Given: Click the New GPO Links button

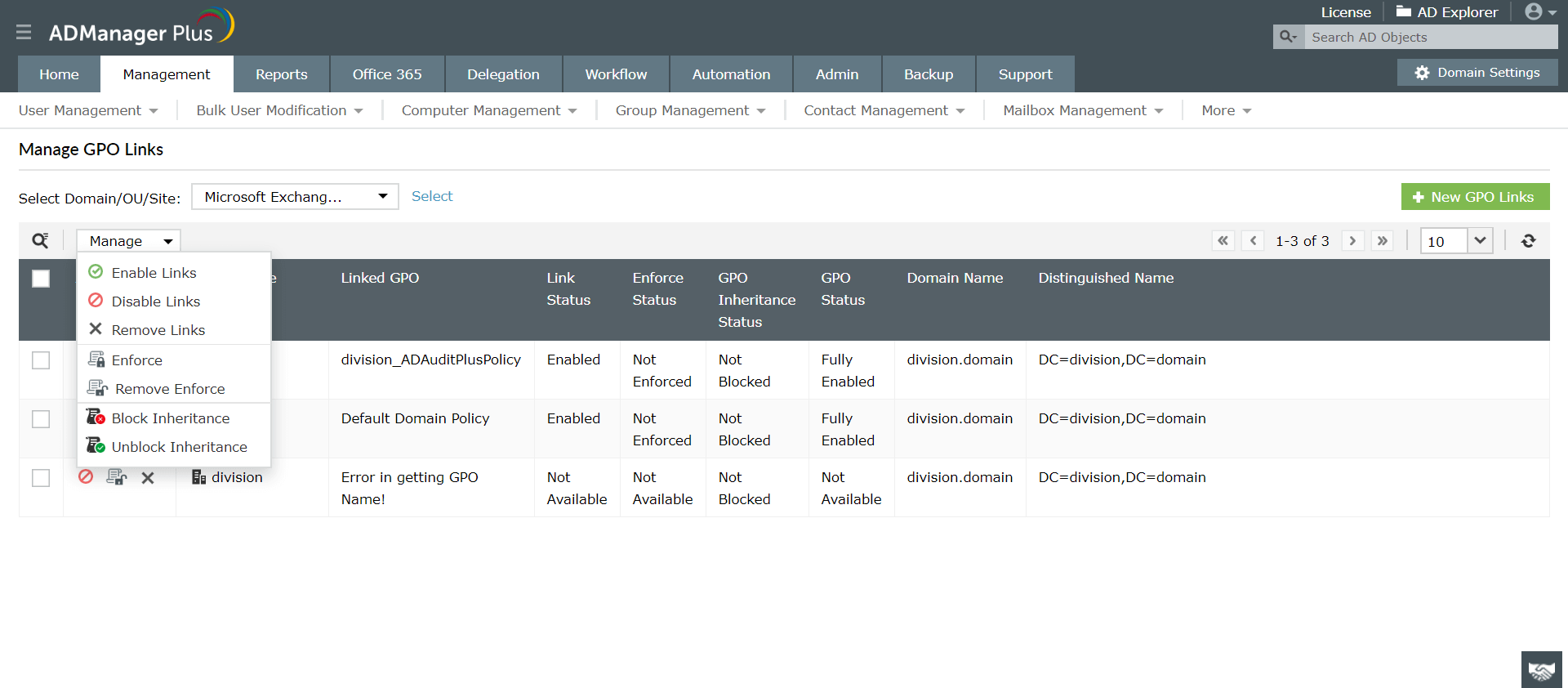Looking at the screenshot, I should coord(1475,197).
